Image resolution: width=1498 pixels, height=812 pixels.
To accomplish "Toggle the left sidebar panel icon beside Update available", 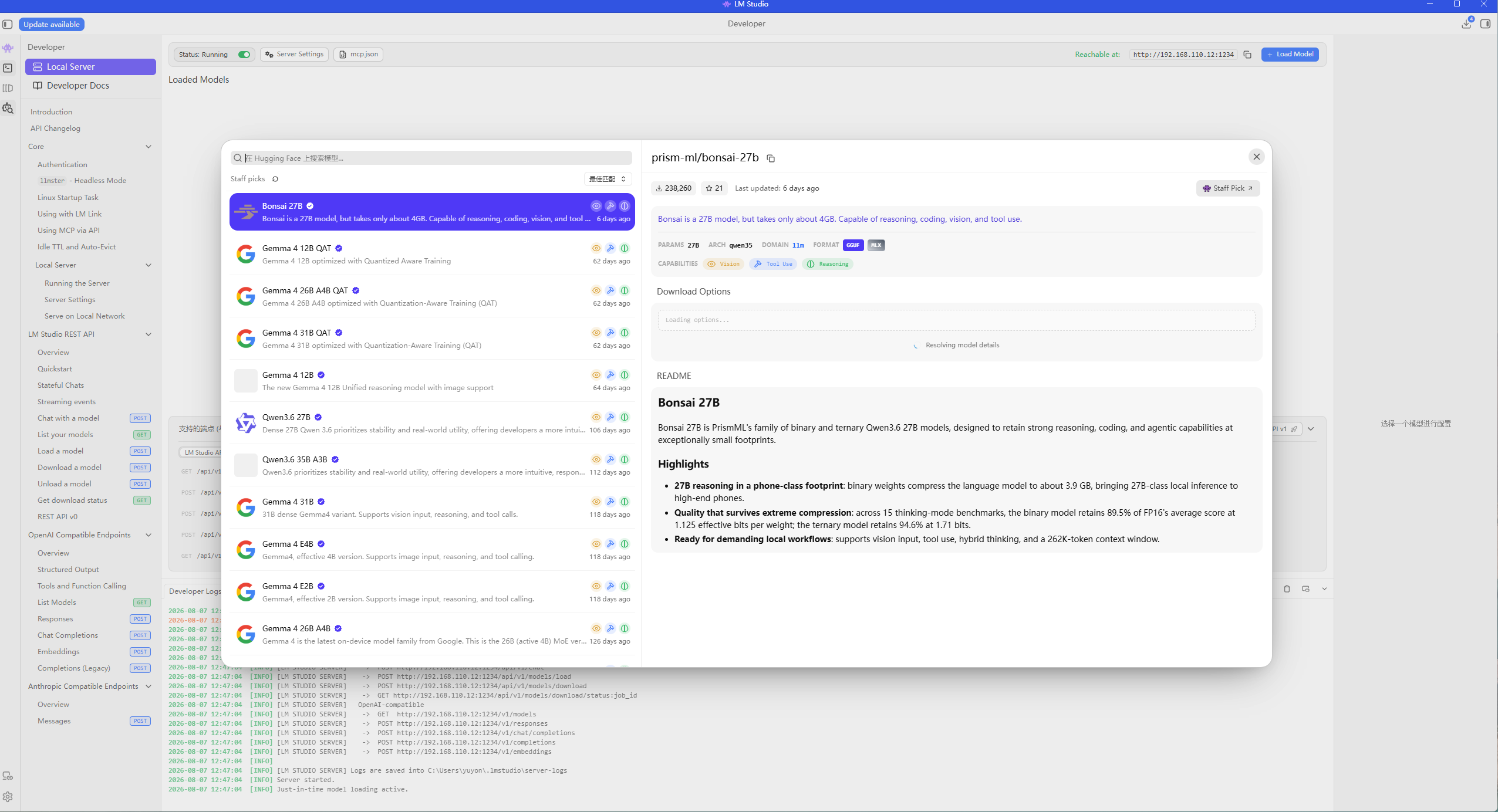I will pos(8,24).
